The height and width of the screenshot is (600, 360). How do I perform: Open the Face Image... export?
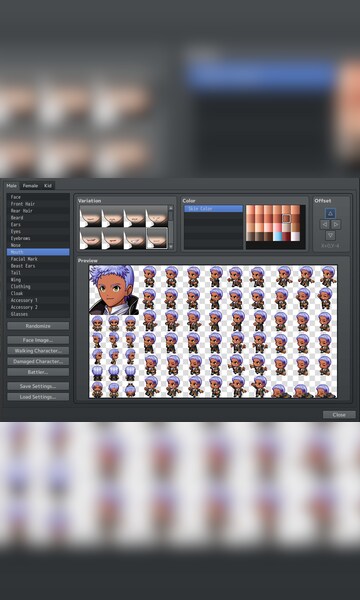click(x=38, y=340)
